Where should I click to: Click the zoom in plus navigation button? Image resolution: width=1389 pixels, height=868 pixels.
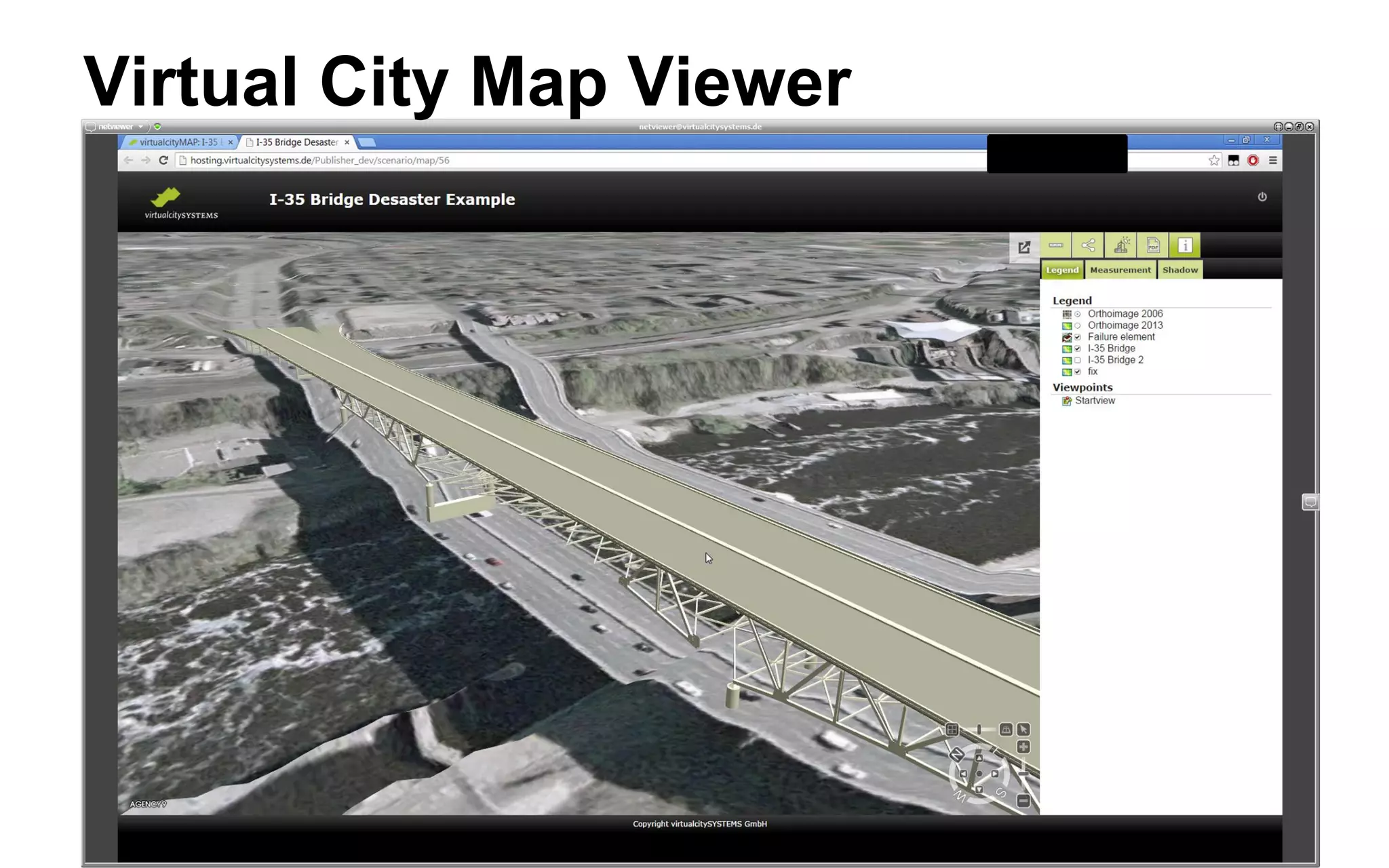[1023, 747]
